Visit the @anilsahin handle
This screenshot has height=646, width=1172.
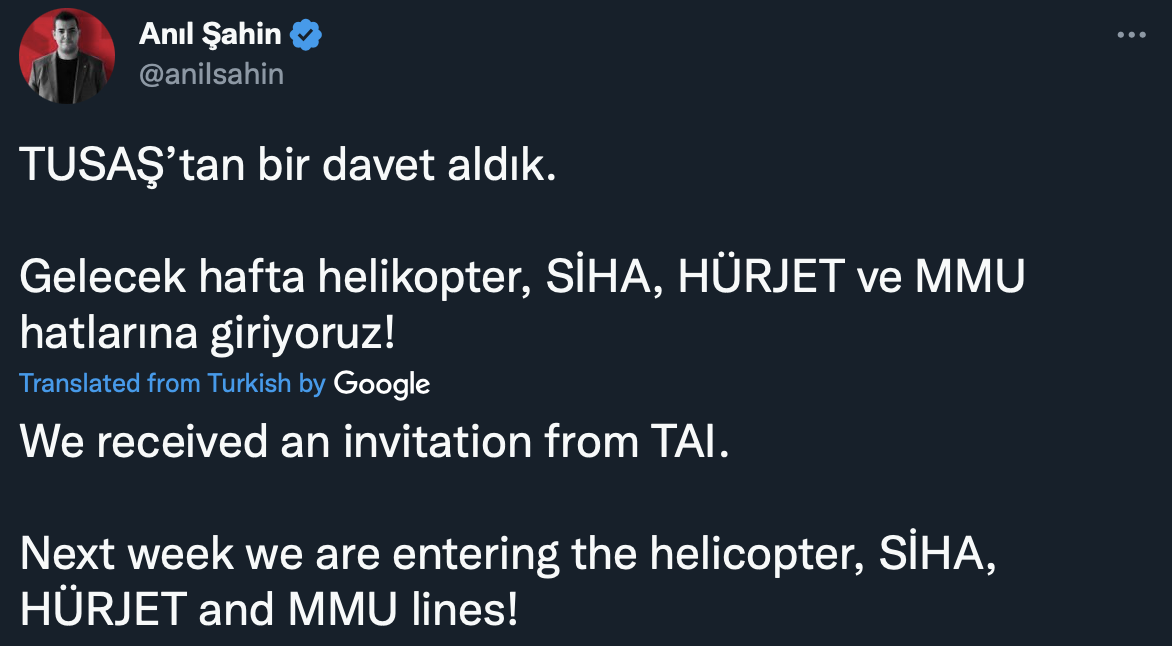click(211, 74)
